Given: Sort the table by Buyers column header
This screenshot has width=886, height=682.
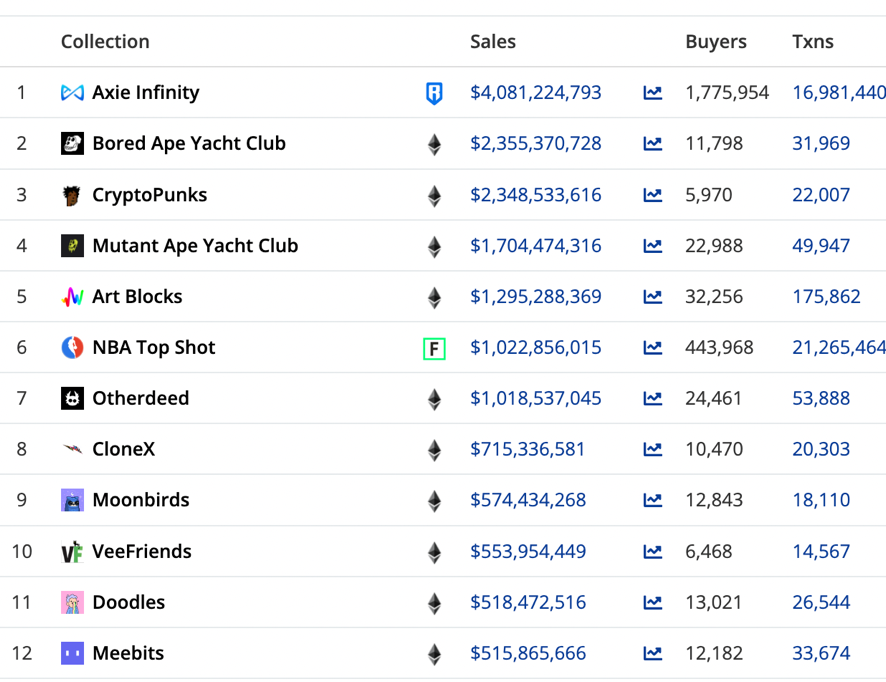Looking at the screenshot, I should pyautogui.click(x=716, y=42).
